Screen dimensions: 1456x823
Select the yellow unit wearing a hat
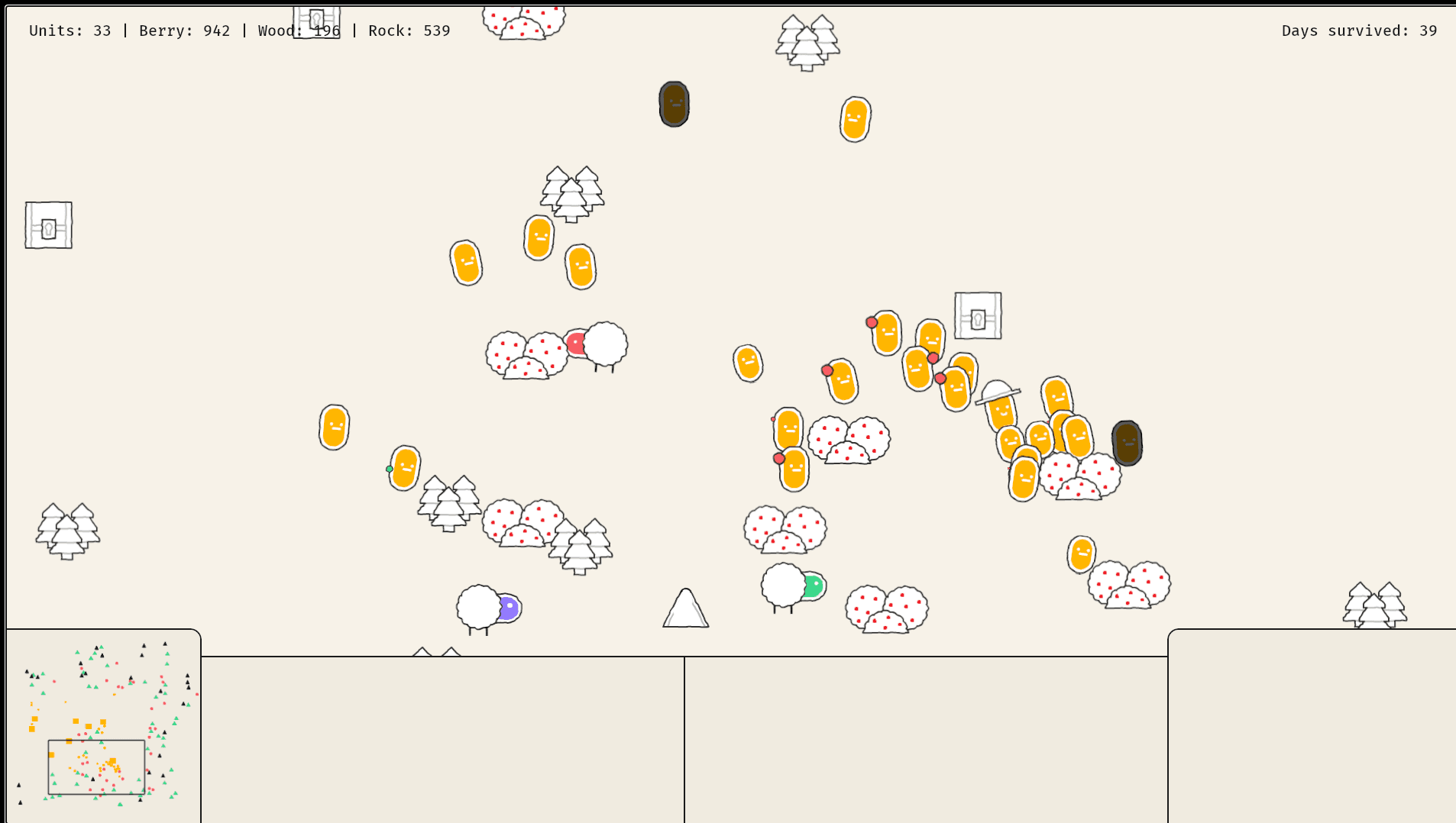(x=1000, y=406)
